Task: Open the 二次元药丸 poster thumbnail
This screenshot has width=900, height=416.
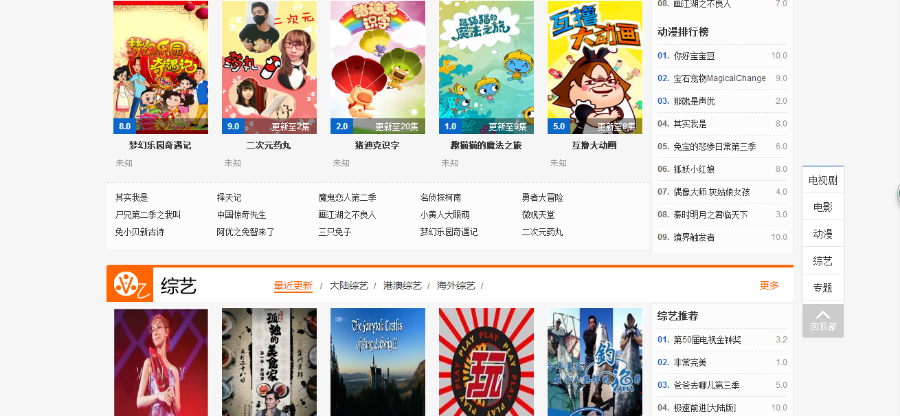Action: pos(269,67)
